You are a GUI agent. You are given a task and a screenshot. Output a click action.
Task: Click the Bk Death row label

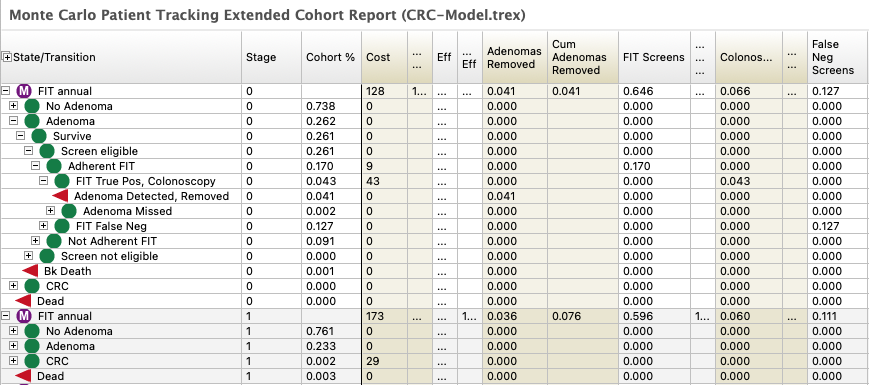coord(68,271)
